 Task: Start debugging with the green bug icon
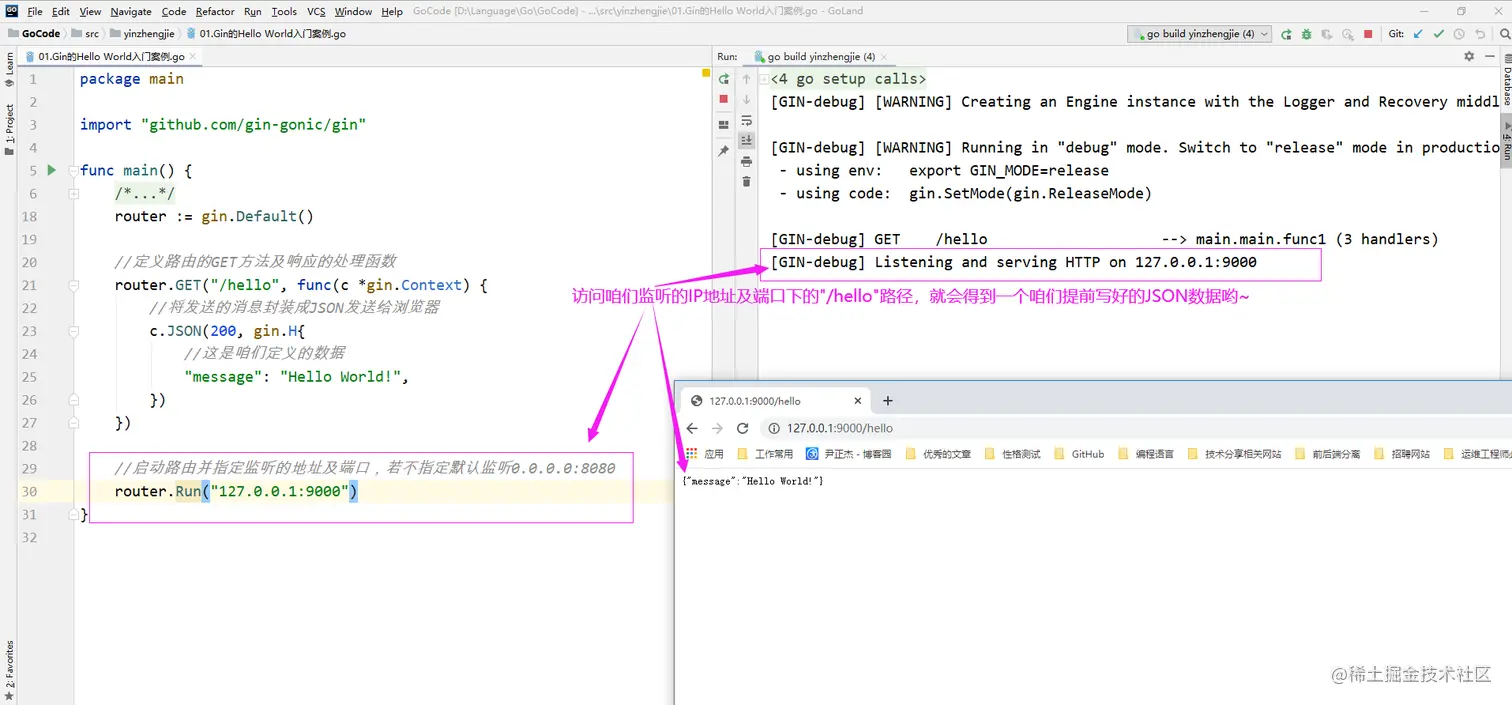point(1306,34)
